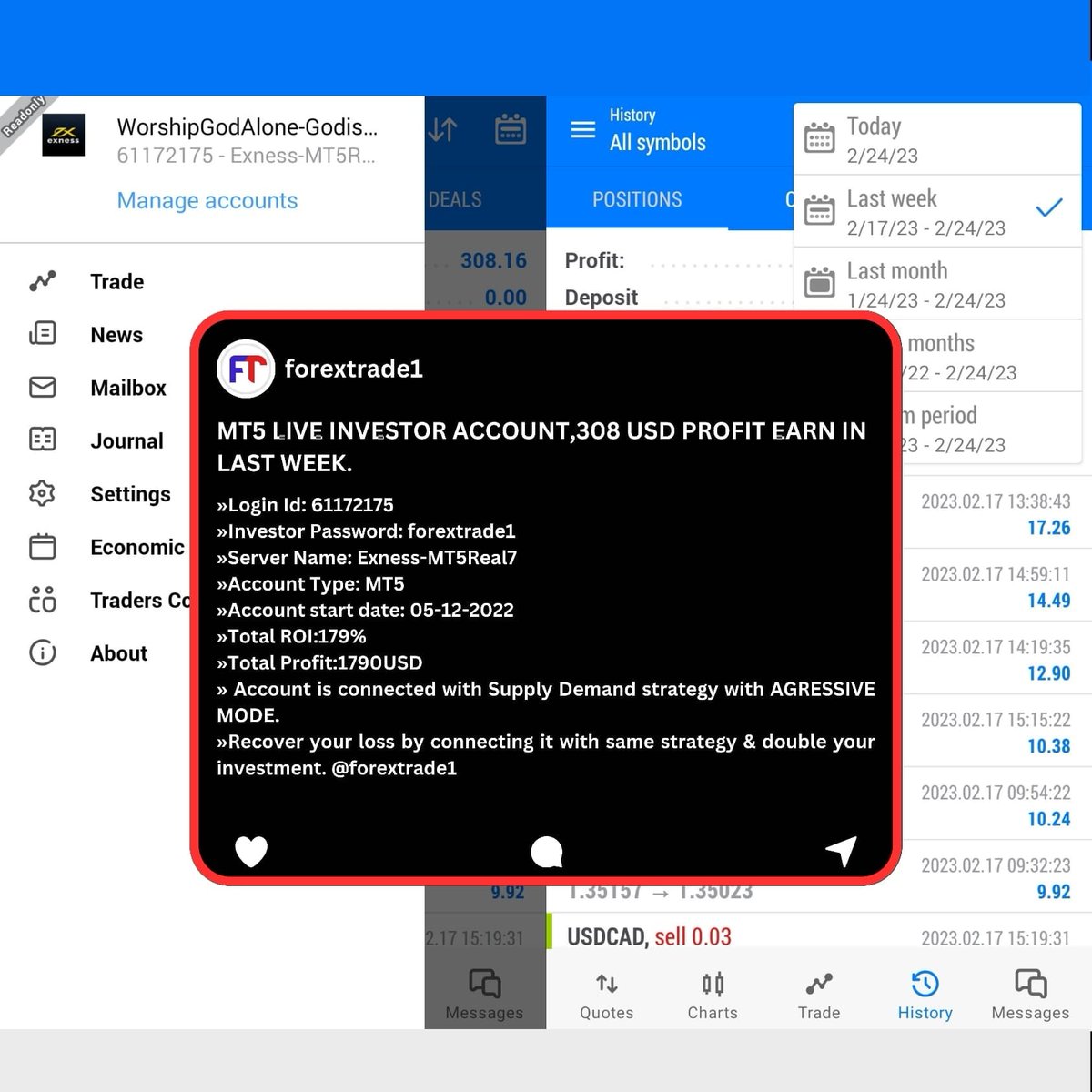The height and width of the screenshot is (1092, 1092).
Task: Open the History bottom tab
Action: 925,996
